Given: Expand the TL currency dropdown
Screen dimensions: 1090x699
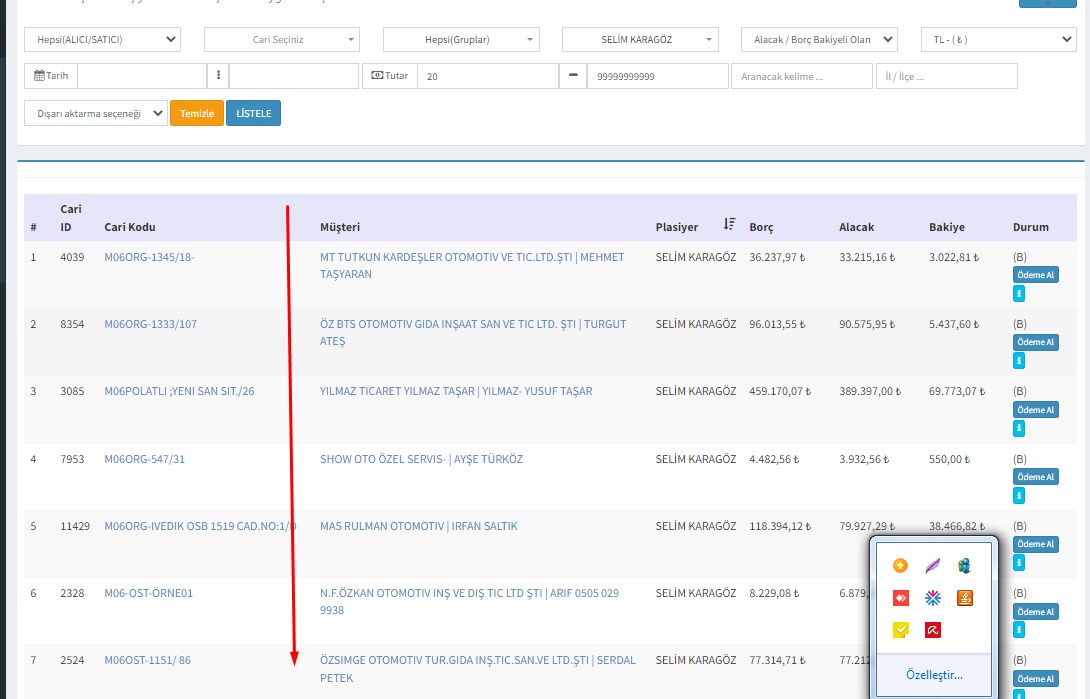Looking at the screenshot, I should [x=997, y=39].
